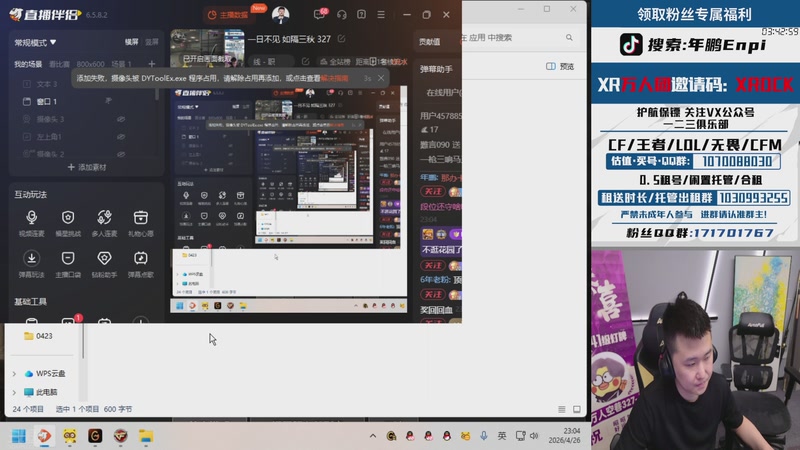This screenshot has width=800, height=450.
Task: Open the messages icon with 68 badge
Action: (320, 14)
